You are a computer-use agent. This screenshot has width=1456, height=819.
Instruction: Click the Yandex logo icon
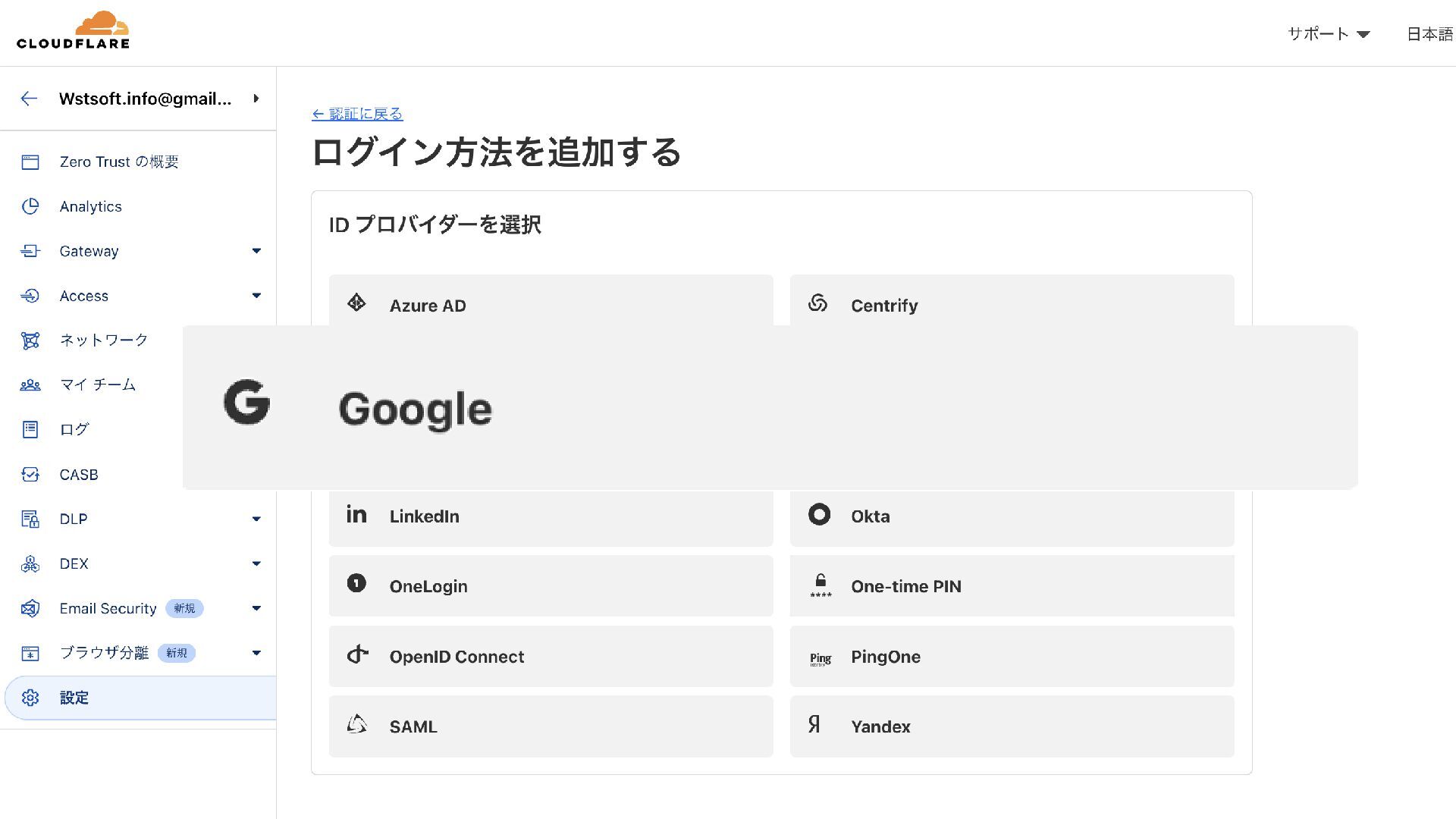pyautogui.click(x=814, y=725)
